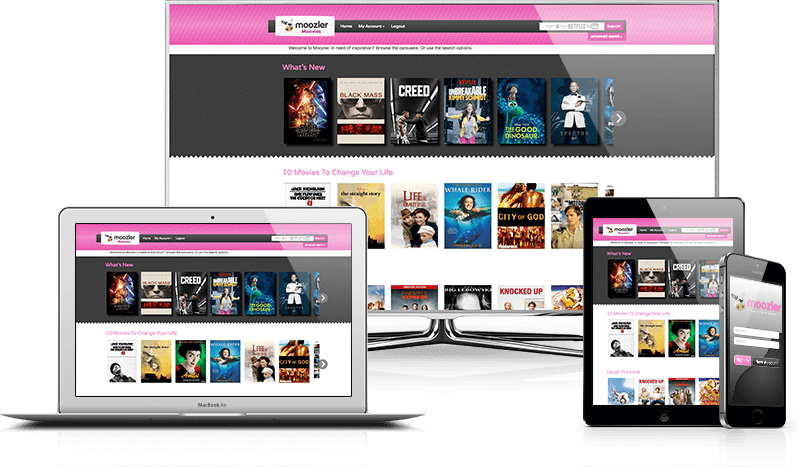Click the Laugh Out Loud heading on the tablet
The height and width of the screenshot is (467, 800).
pyautogui.click(x=623, y=372)
